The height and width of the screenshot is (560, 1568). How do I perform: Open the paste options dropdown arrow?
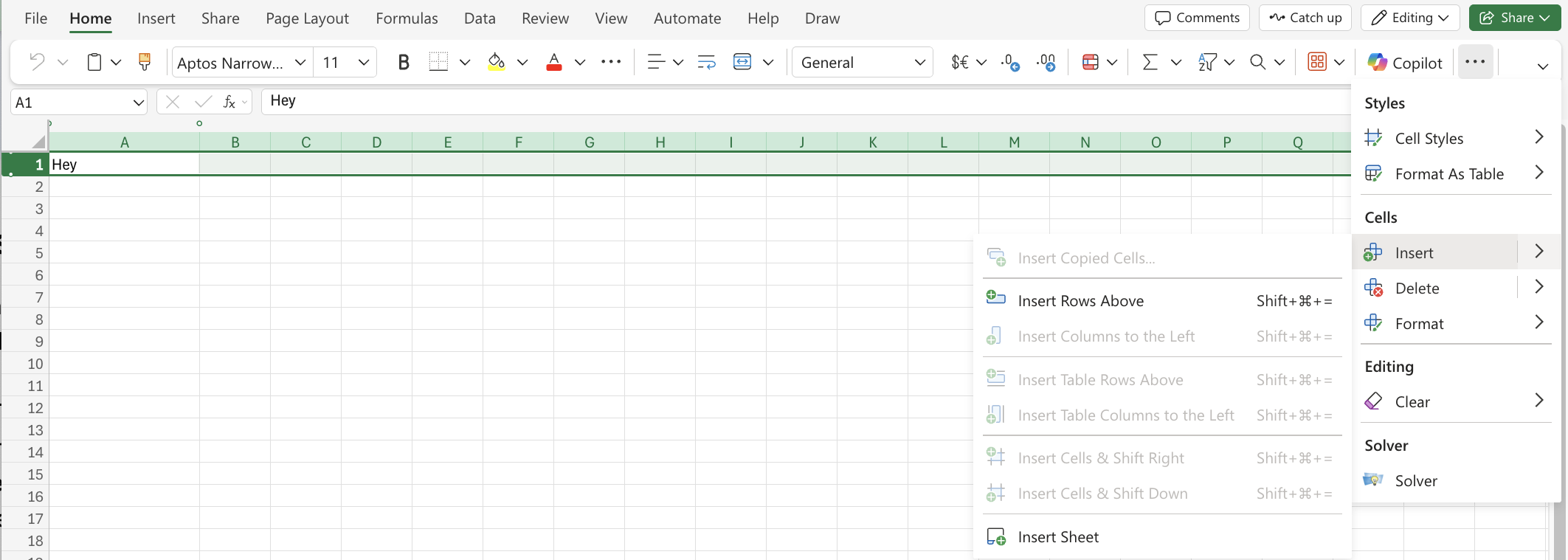tap(116, 63)
